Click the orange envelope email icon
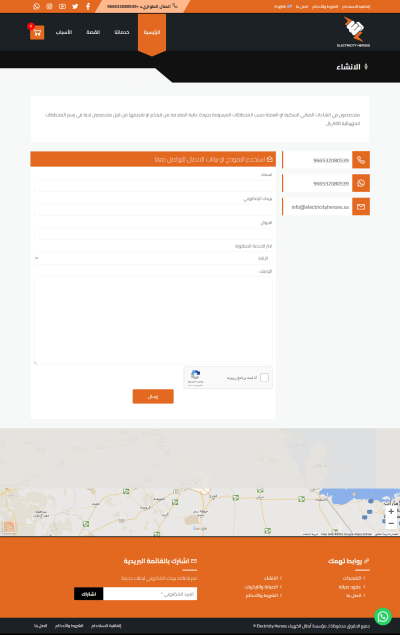Screen dimensions: 400x635 (361, 207)
